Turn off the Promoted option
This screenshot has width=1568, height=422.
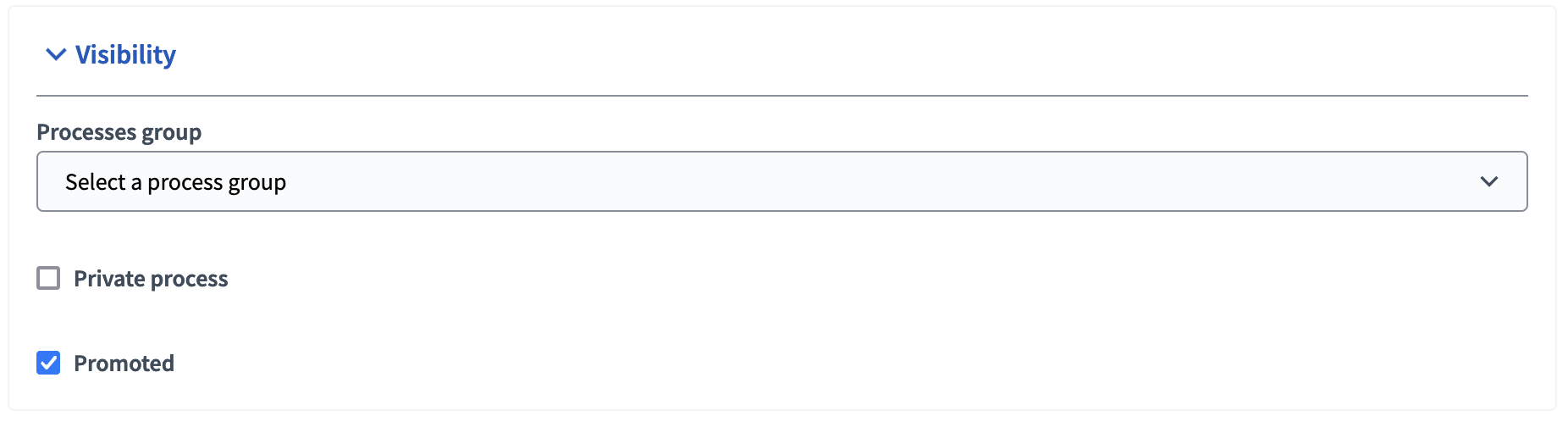click(x=48, y=363)
